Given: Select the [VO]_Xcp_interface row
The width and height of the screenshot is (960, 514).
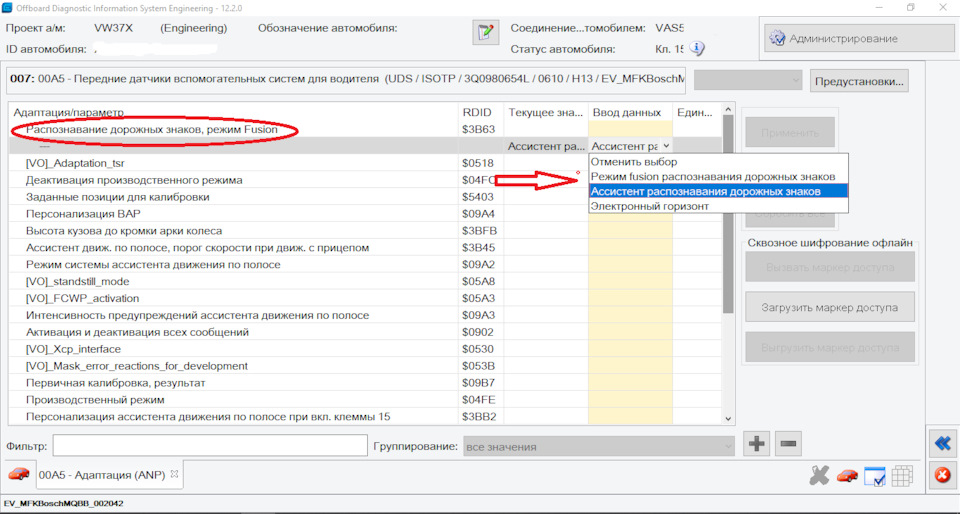Looking at the screenshot, I should tap(365, 349).
